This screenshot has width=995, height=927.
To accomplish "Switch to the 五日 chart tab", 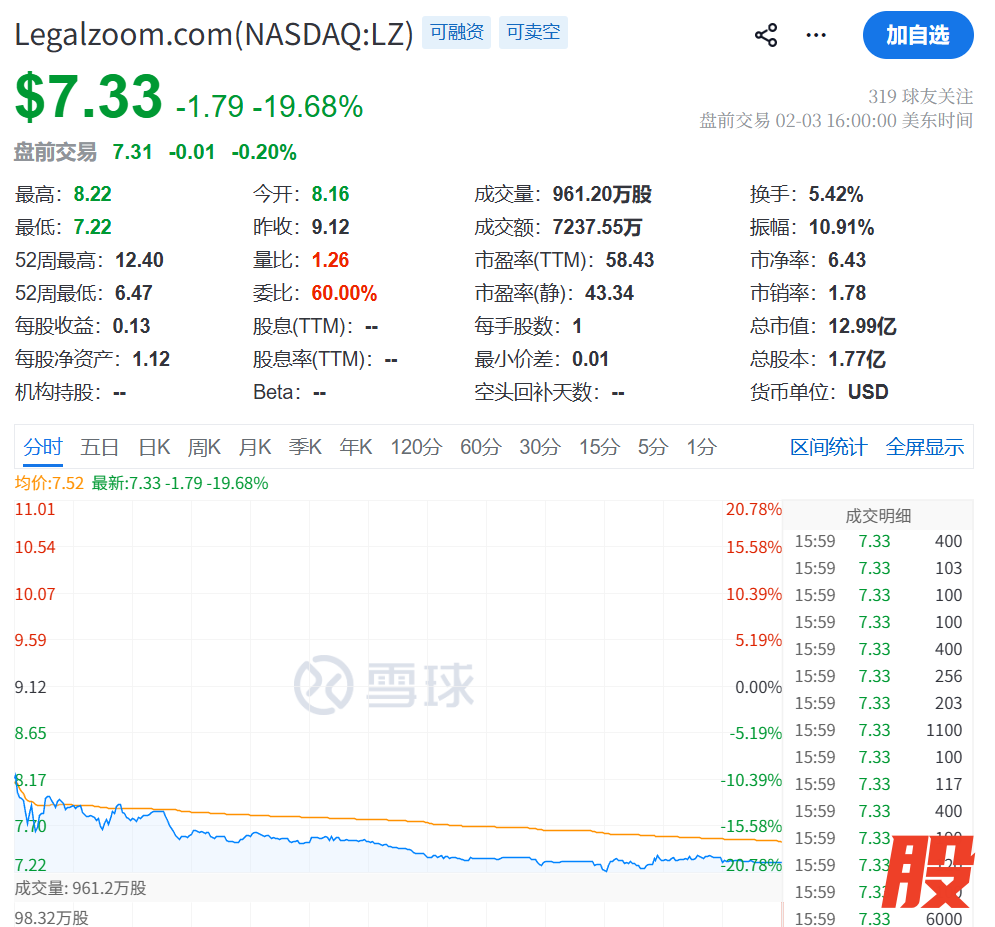I will coord(100,447).
